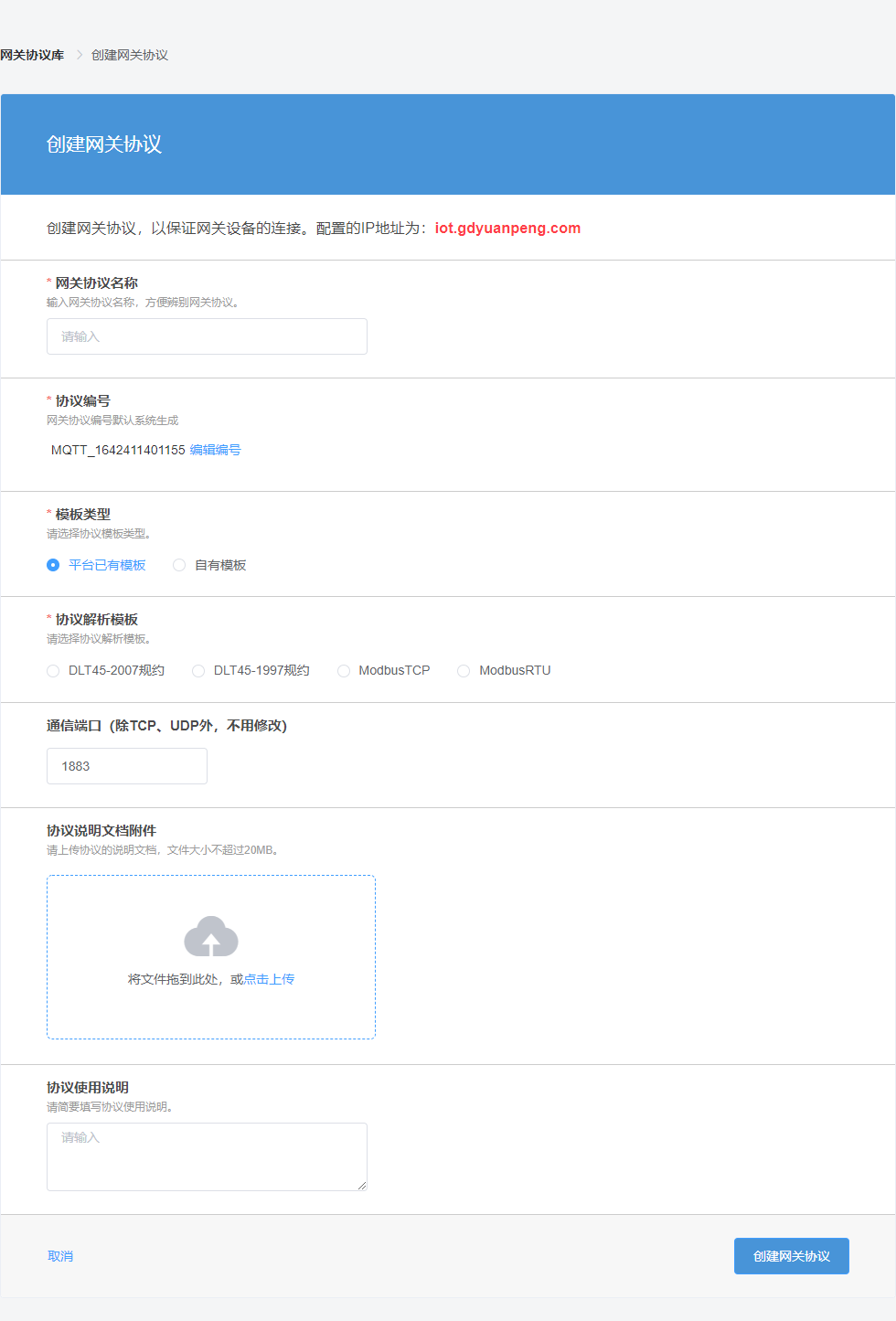Click the cloud upload icon

coord(211,936)
